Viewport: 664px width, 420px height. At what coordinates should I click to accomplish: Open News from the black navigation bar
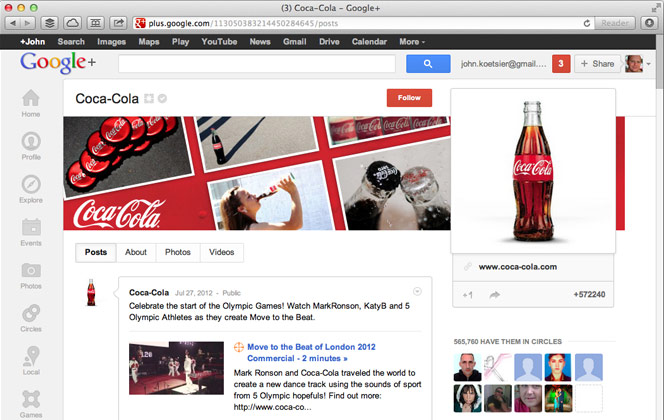pos(260,42)
